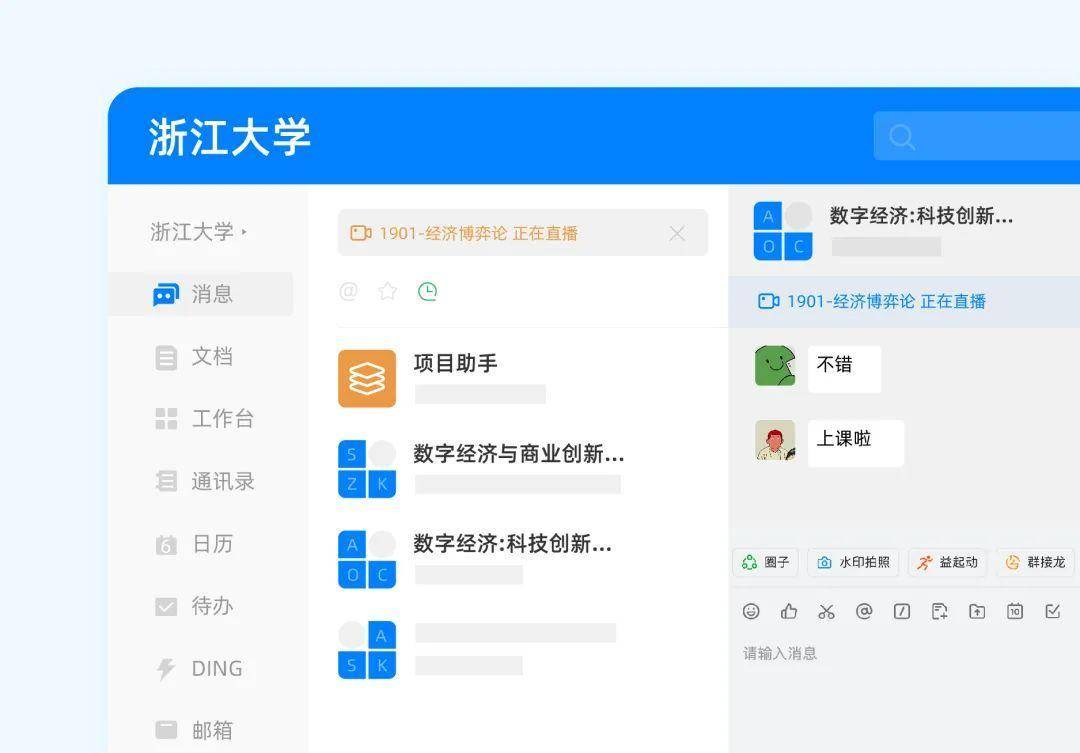Click the calendar schedule icon in toolbar
Image resolution: width=1080 pixels, height=753 pixels.
point(1015,611)
